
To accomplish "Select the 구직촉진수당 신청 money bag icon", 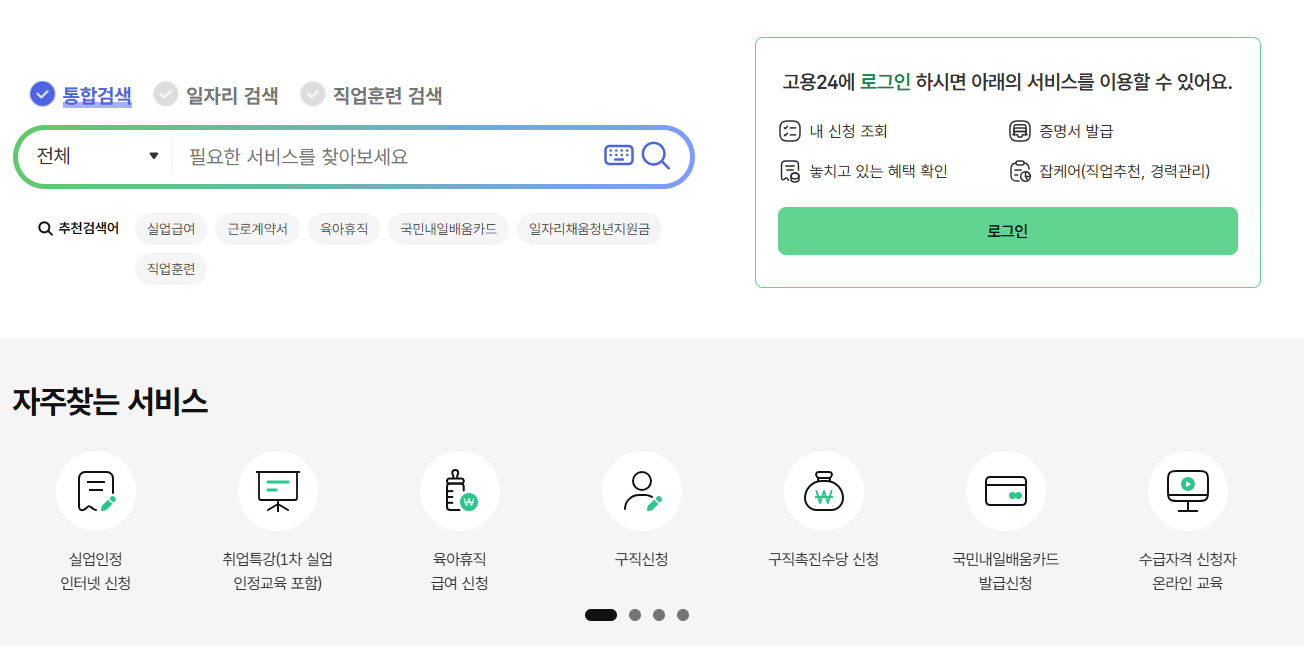I will click(823, 490).
